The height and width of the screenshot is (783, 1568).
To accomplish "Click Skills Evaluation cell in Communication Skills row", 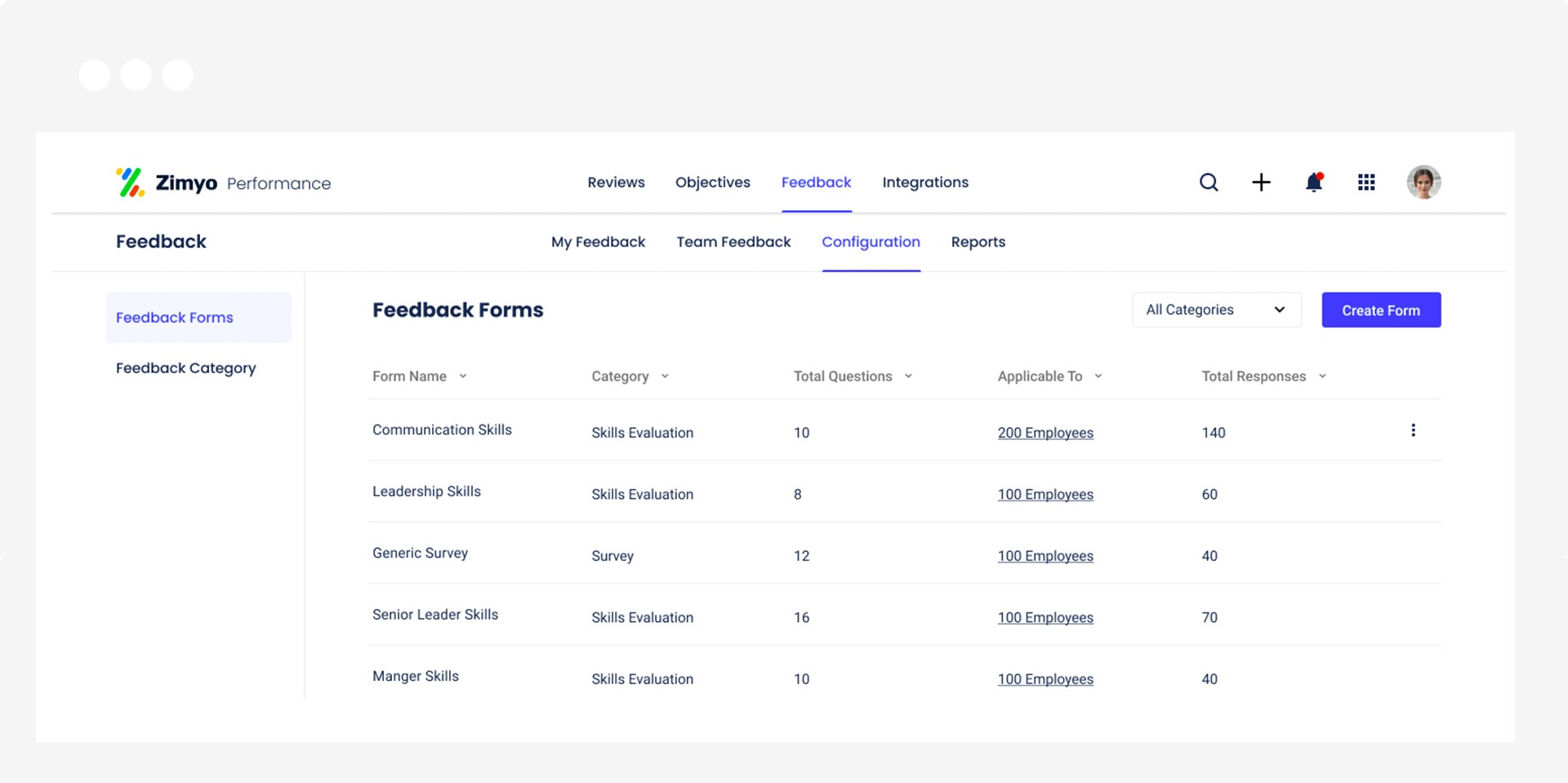I will [x=642, y=433].
